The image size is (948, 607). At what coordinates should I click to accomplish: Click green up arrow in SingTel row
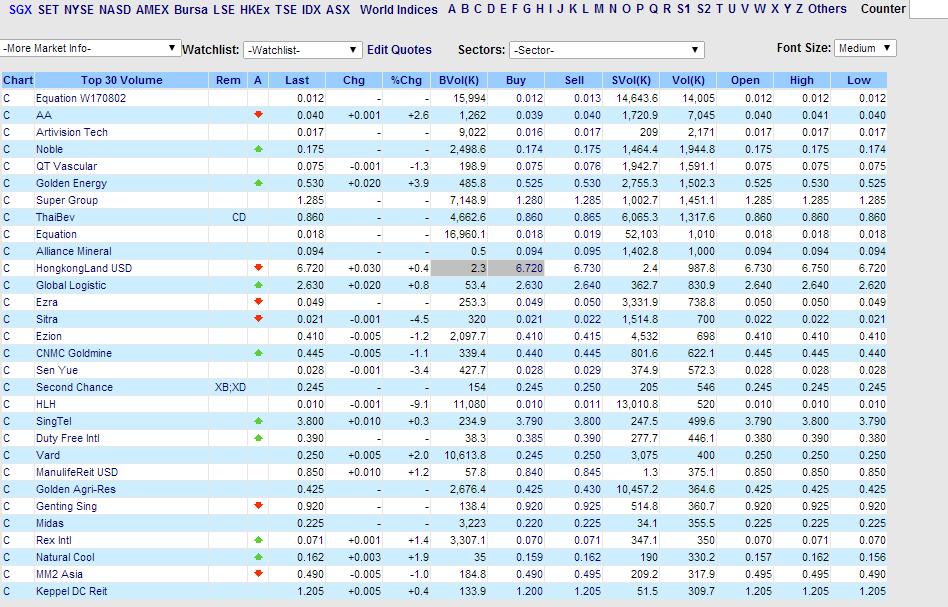(258, 421)
